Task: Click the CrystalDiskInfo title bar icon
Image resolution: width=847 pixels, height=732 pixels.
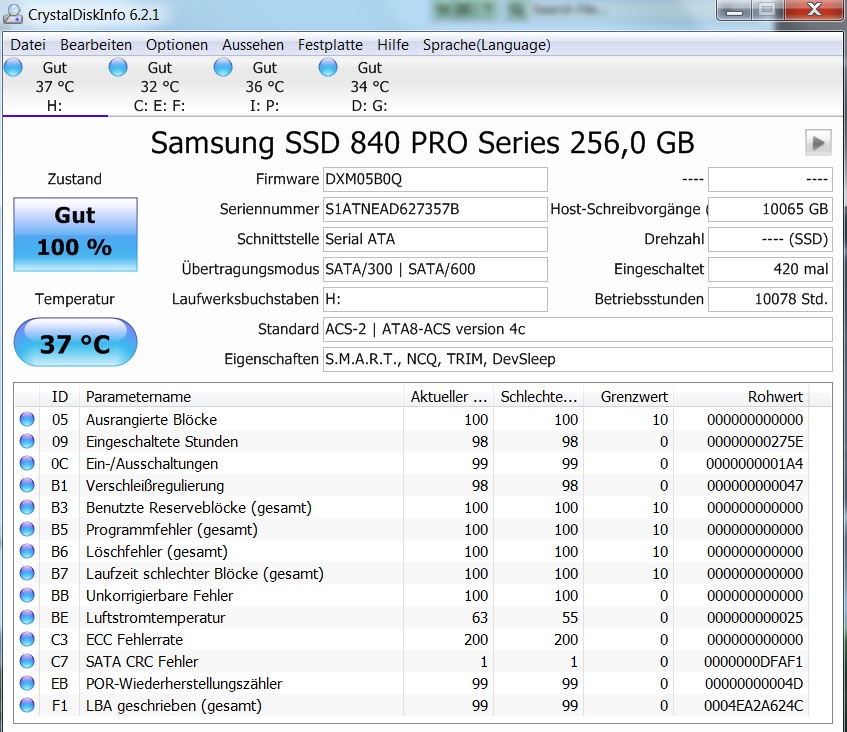Action: [x=13, y=14]
